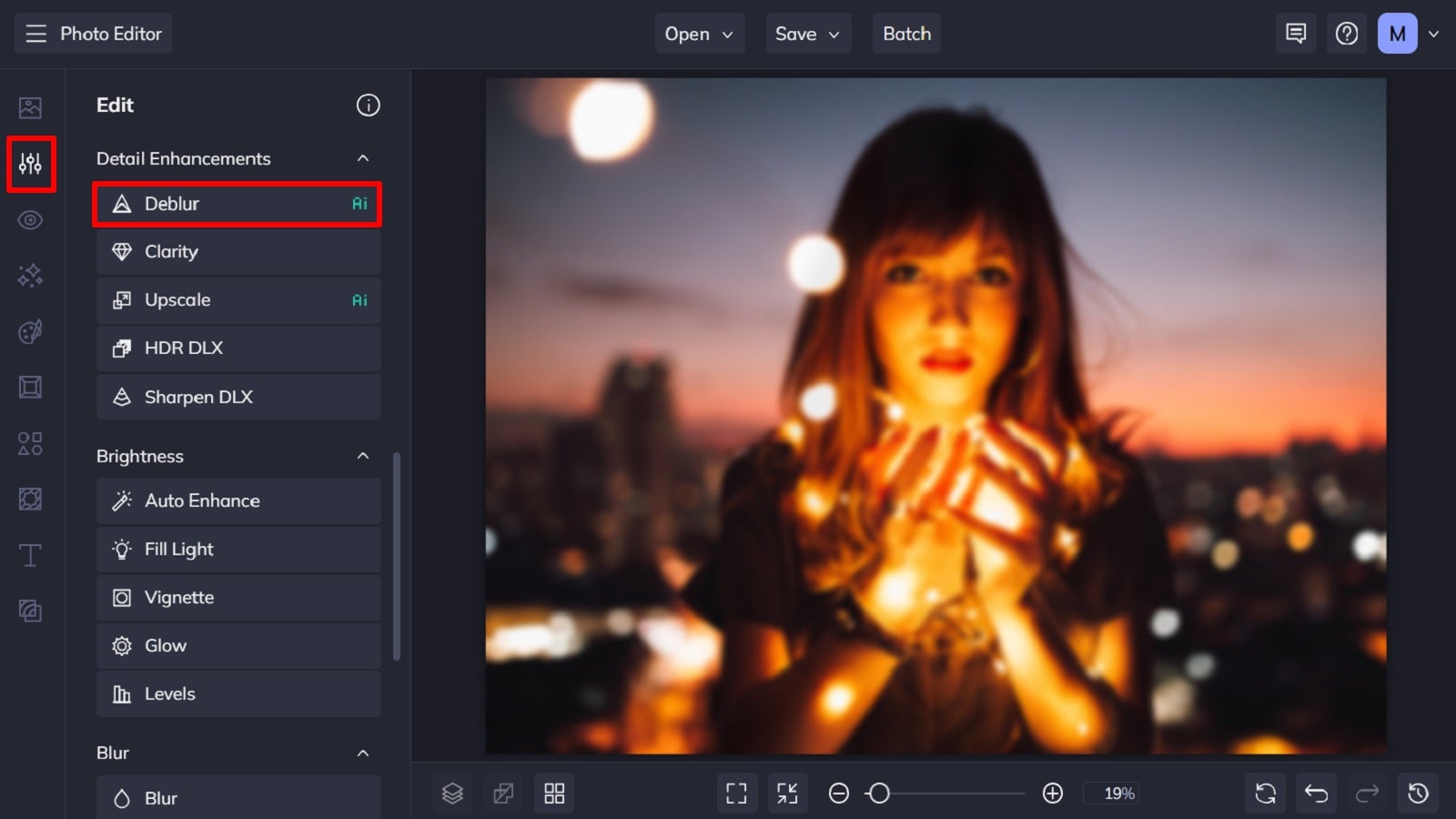This screenshot has width=1456, height=819.
Task: Collapse the Brightness section
Action: pyautogui.click(x=365, y=456)
